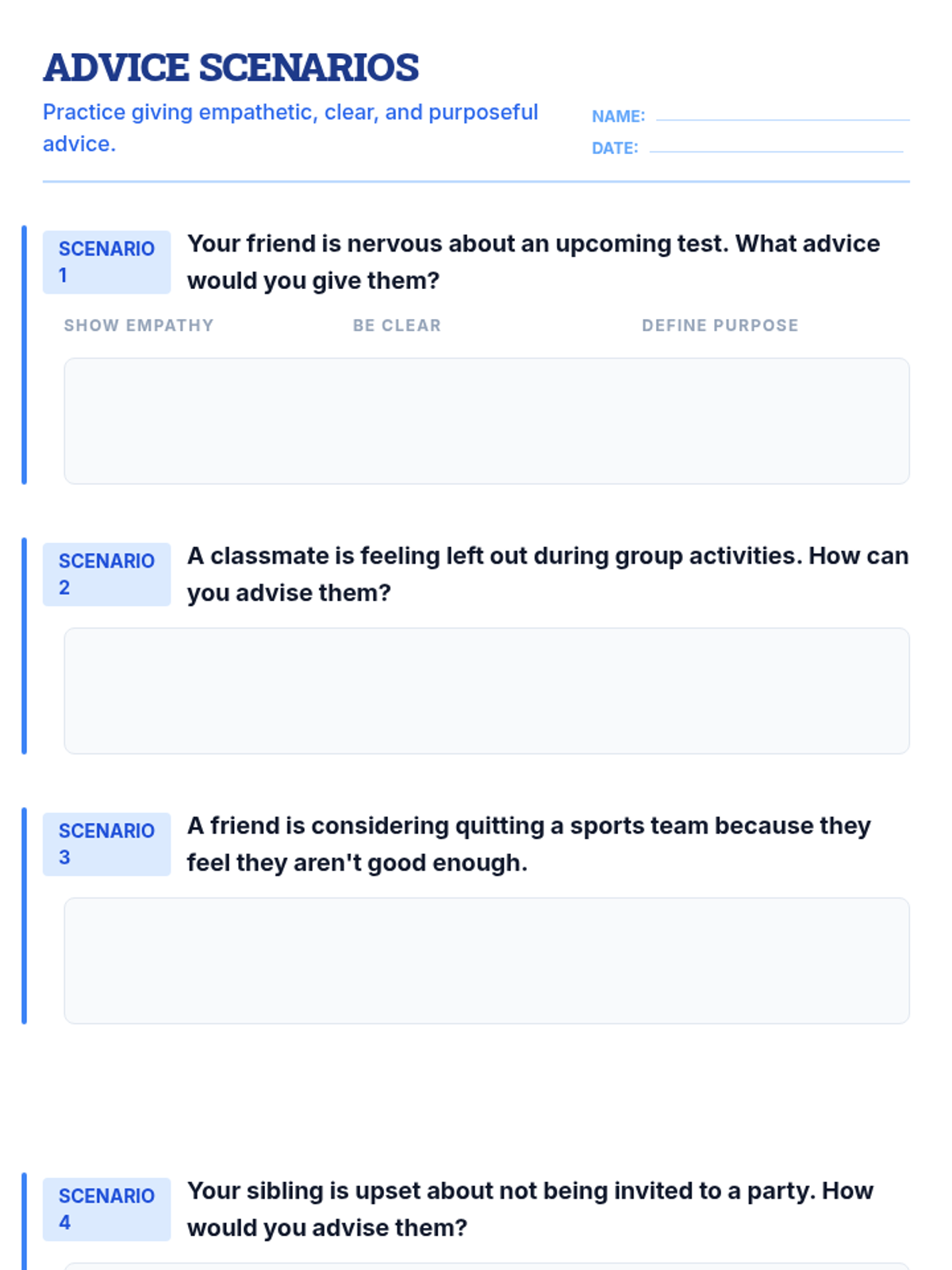Screen dimensions: 952x1270
Task: Click the DATE label
Action: (x=615, y=148)
